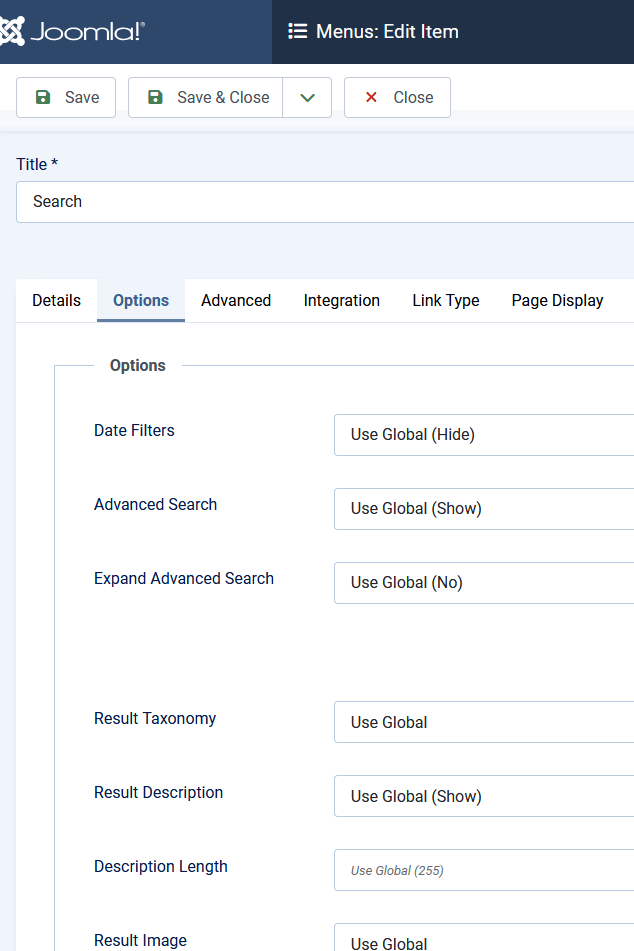Click the Save & Close button
Screen dimensions: 634x951
(x=206, y=97)
